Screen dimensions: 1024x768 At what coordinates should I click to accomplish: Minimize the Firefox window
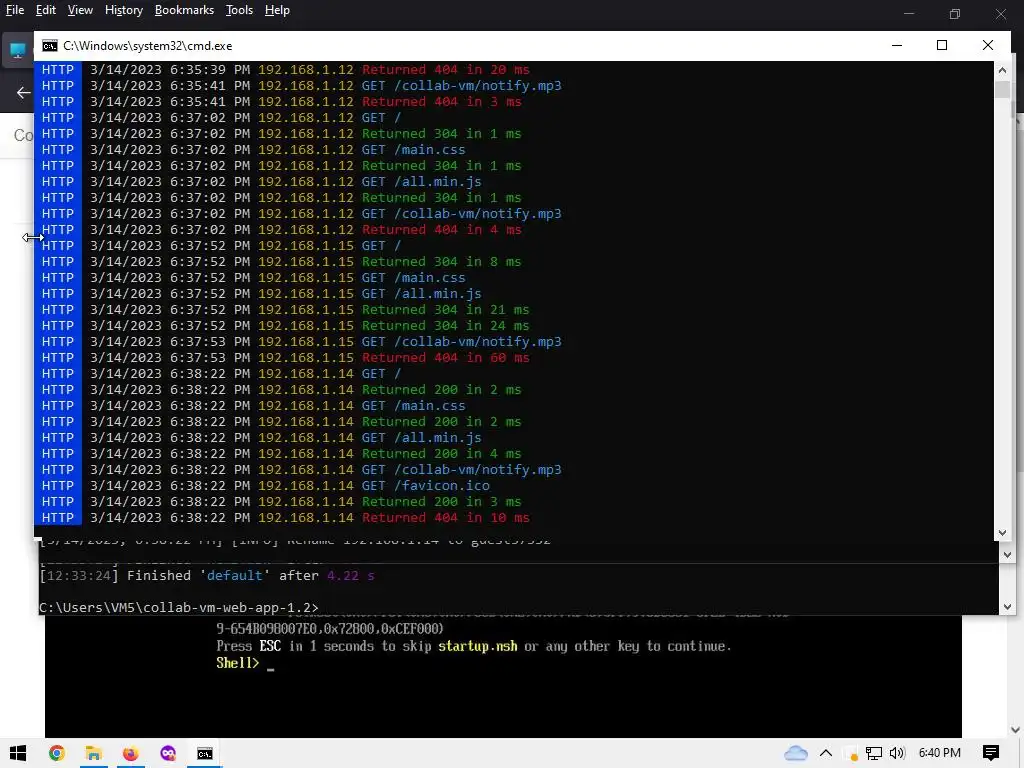909,13
